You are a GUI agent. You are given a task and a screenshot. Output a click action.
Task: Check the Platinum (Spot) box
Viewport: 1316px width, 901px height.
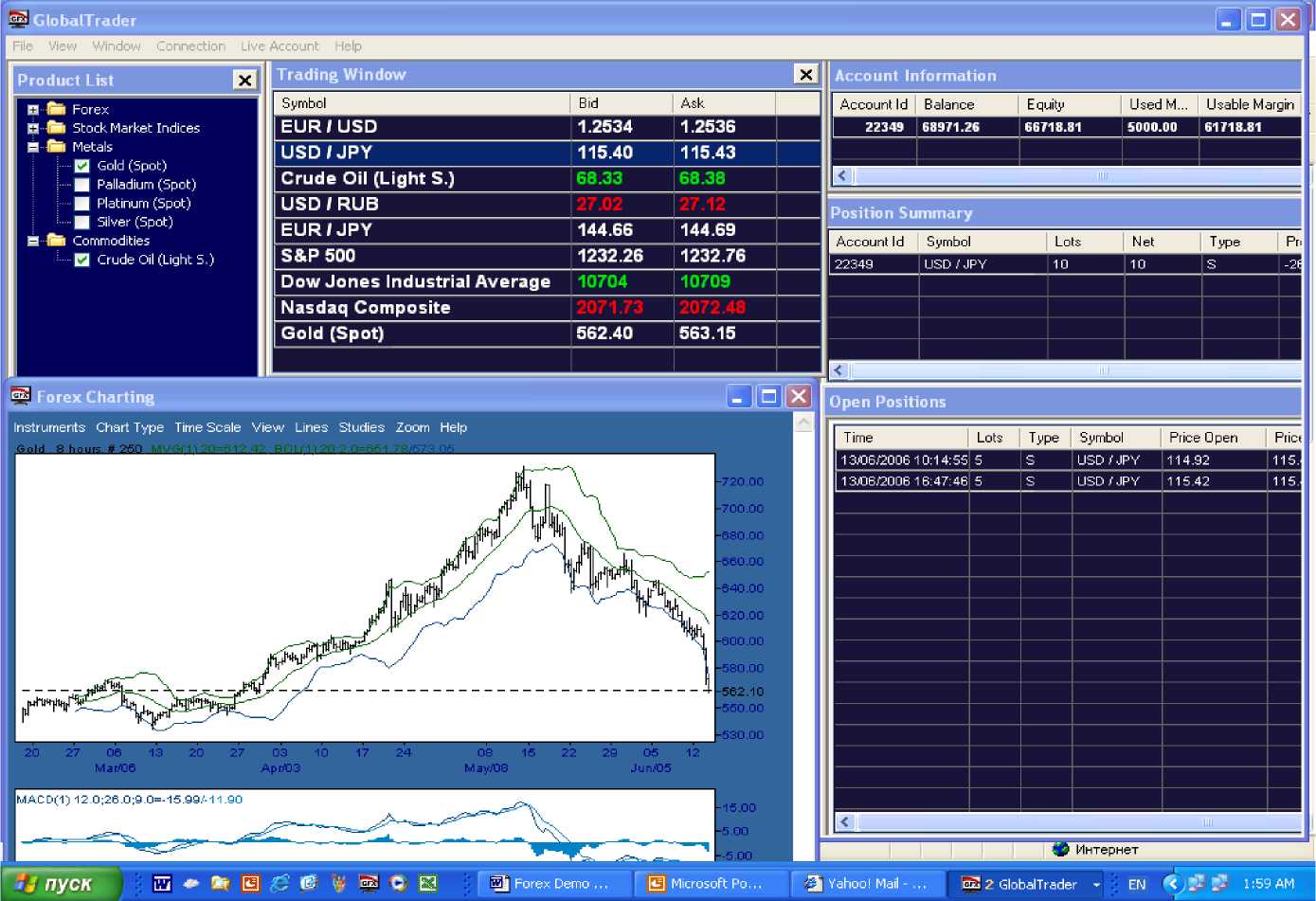tap(82, 204)
